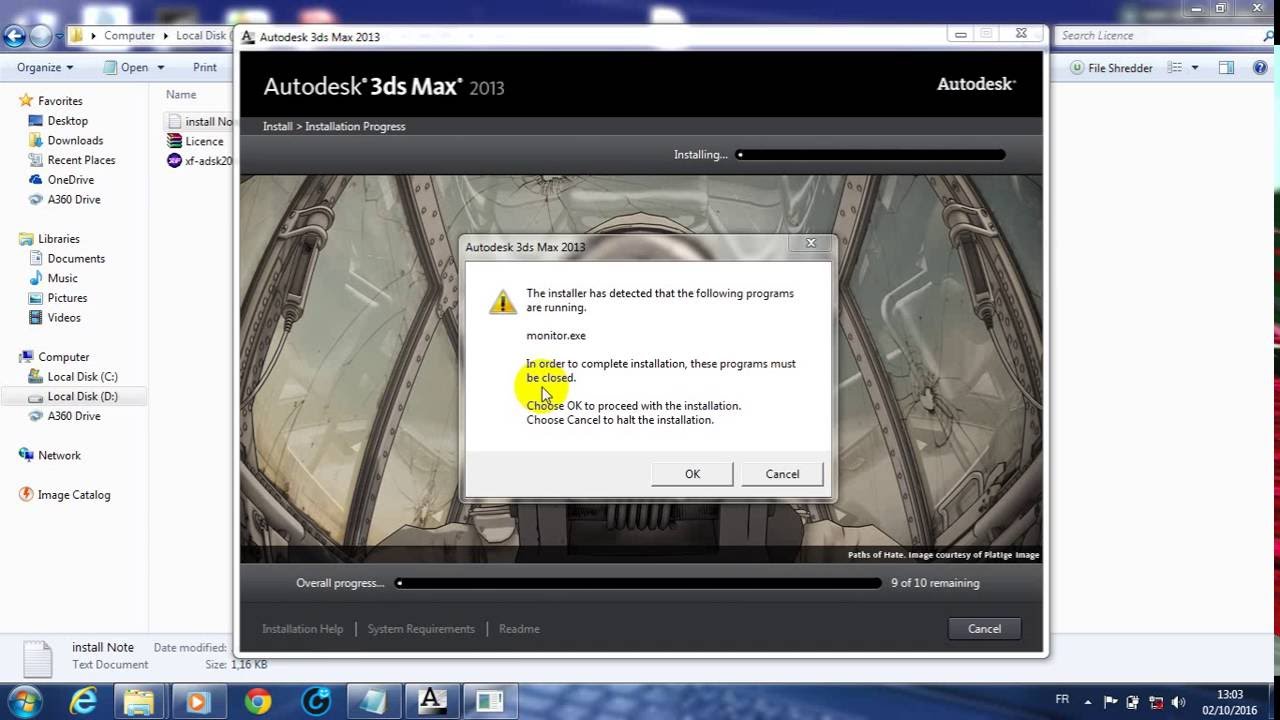Click the FR language indicator
This screenshot has height=720, width=1280.
[x=1062, y=700]
